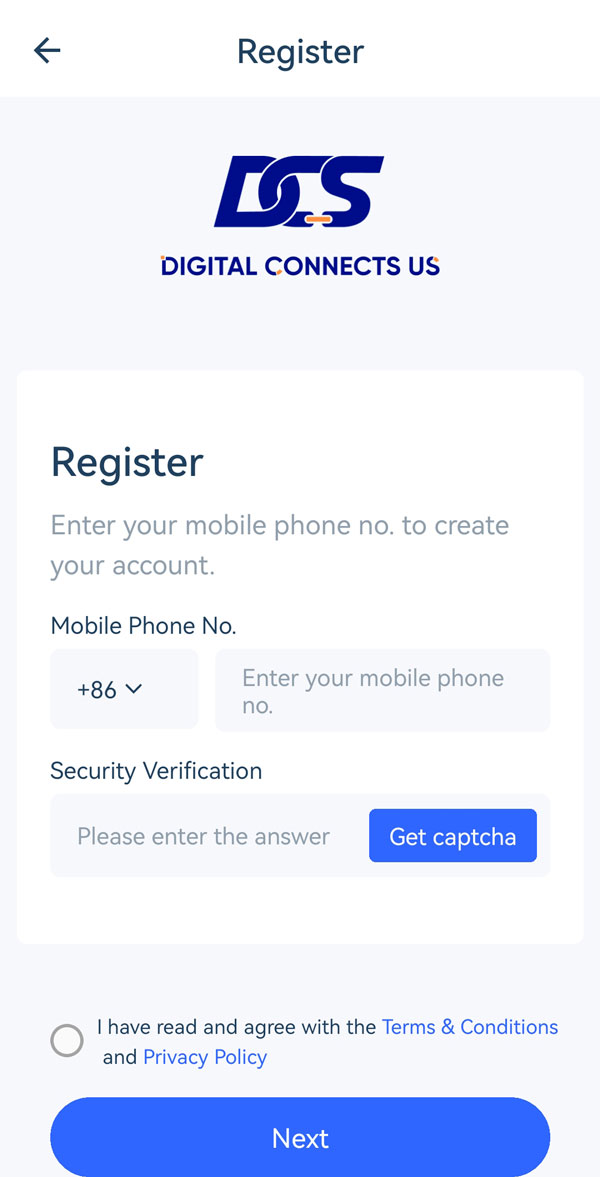The height and width of the screenshot is (1177, 600).
Task: Open the Terms & Conditions link
Action: tap(470, 1027)
